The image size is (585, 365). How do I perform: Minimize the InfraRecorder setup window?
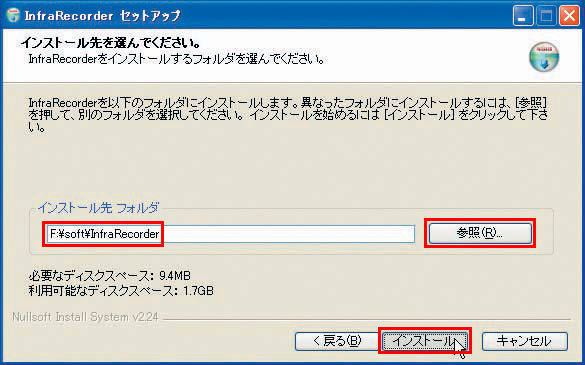[523, 16]
